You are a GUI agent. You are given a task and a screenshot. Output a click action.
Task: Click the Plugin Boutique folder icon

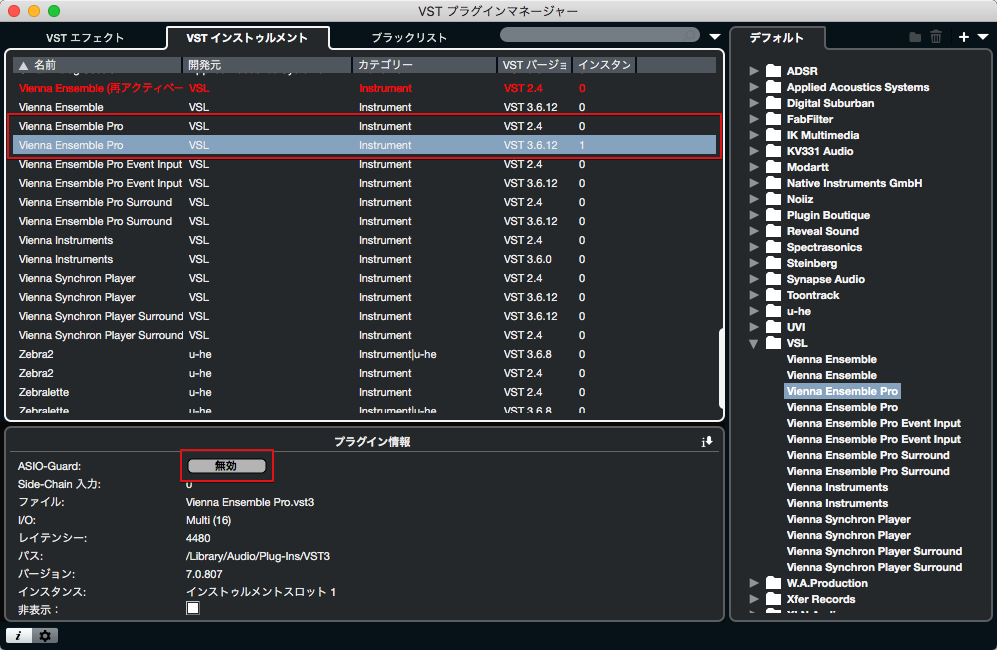[773, 215]
